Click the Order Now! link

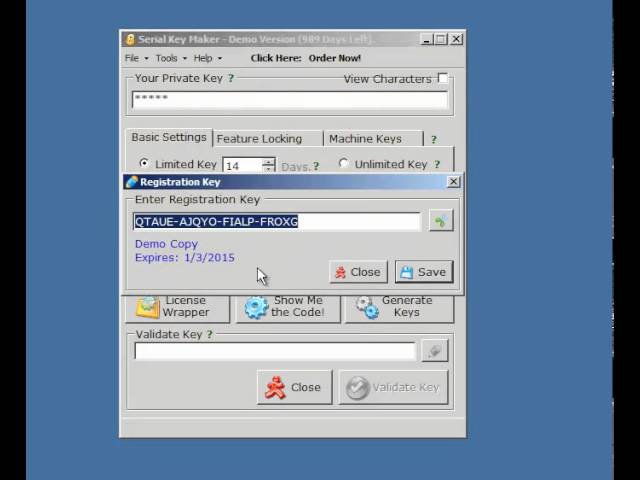(x=335, y=58)
